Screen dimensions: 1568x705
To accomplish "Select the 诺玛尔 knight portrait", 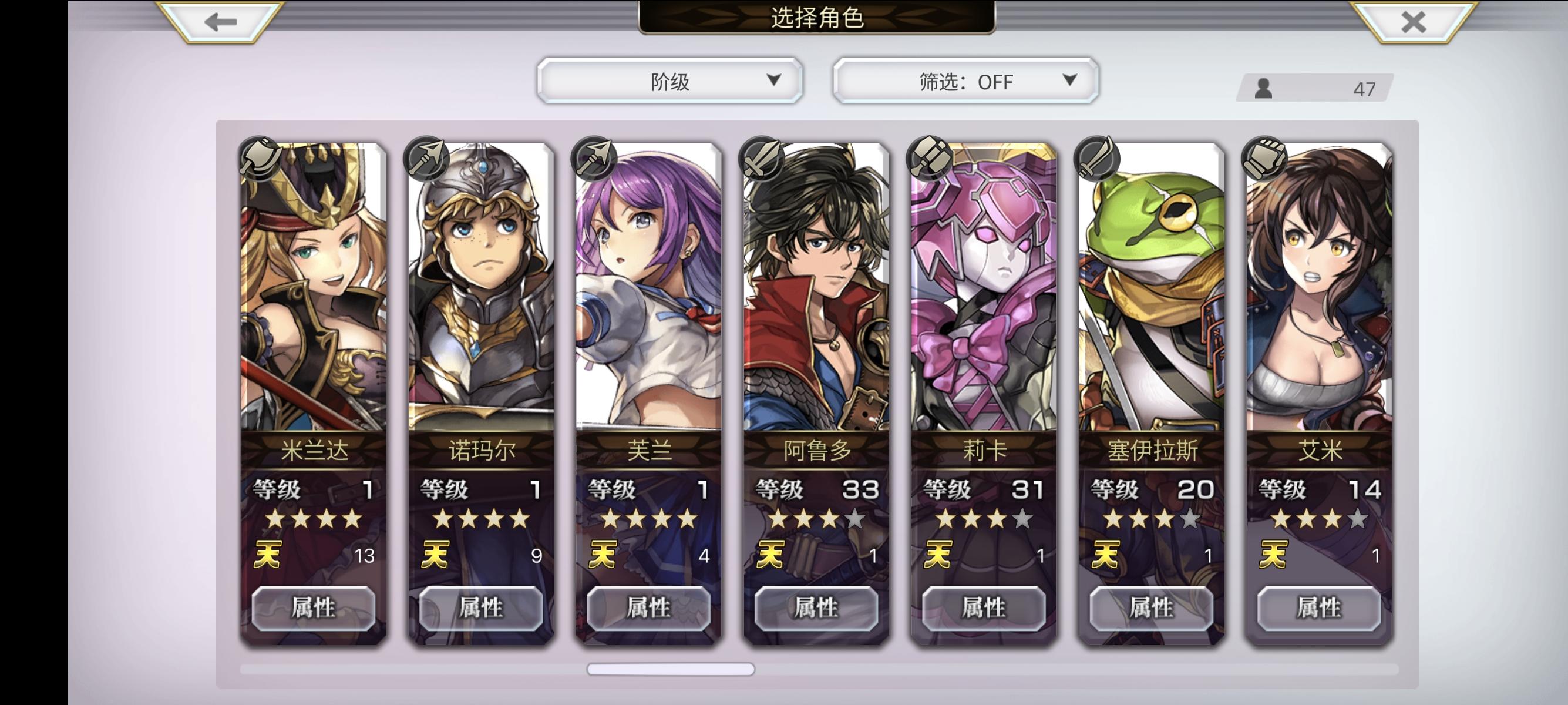I will click(x=481, y=286).
